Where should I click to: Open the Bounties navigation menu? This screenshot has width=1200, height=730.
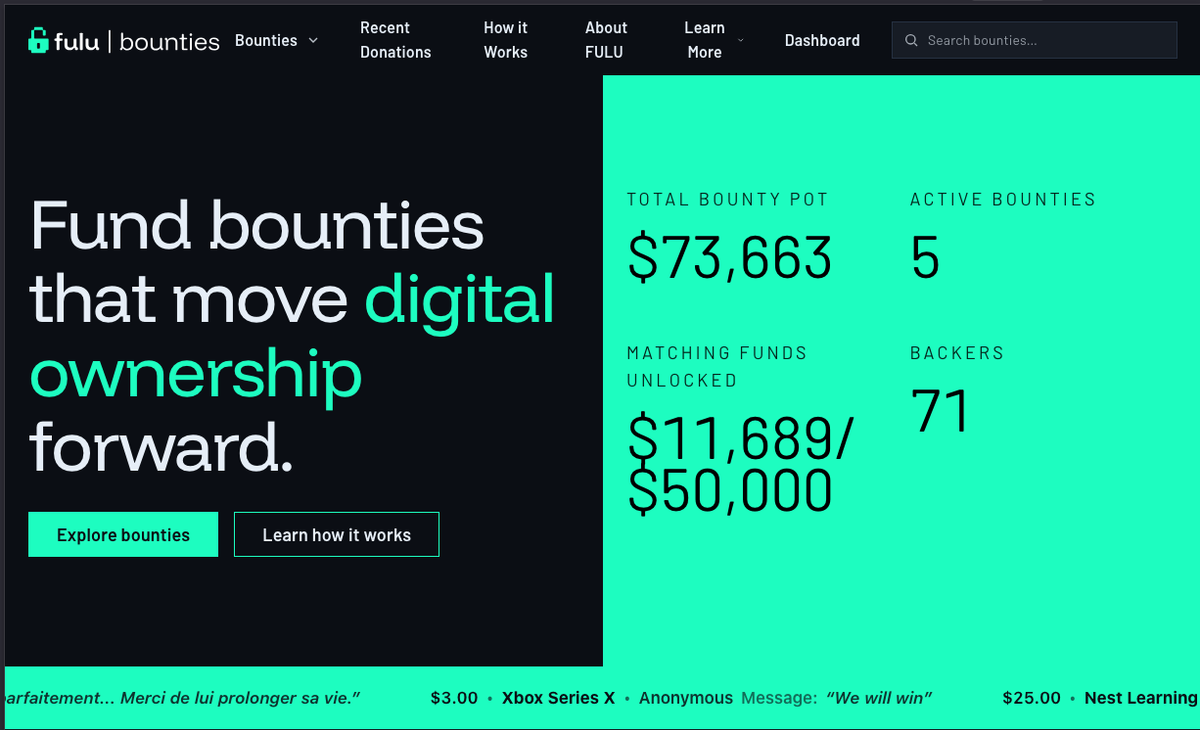265,40
